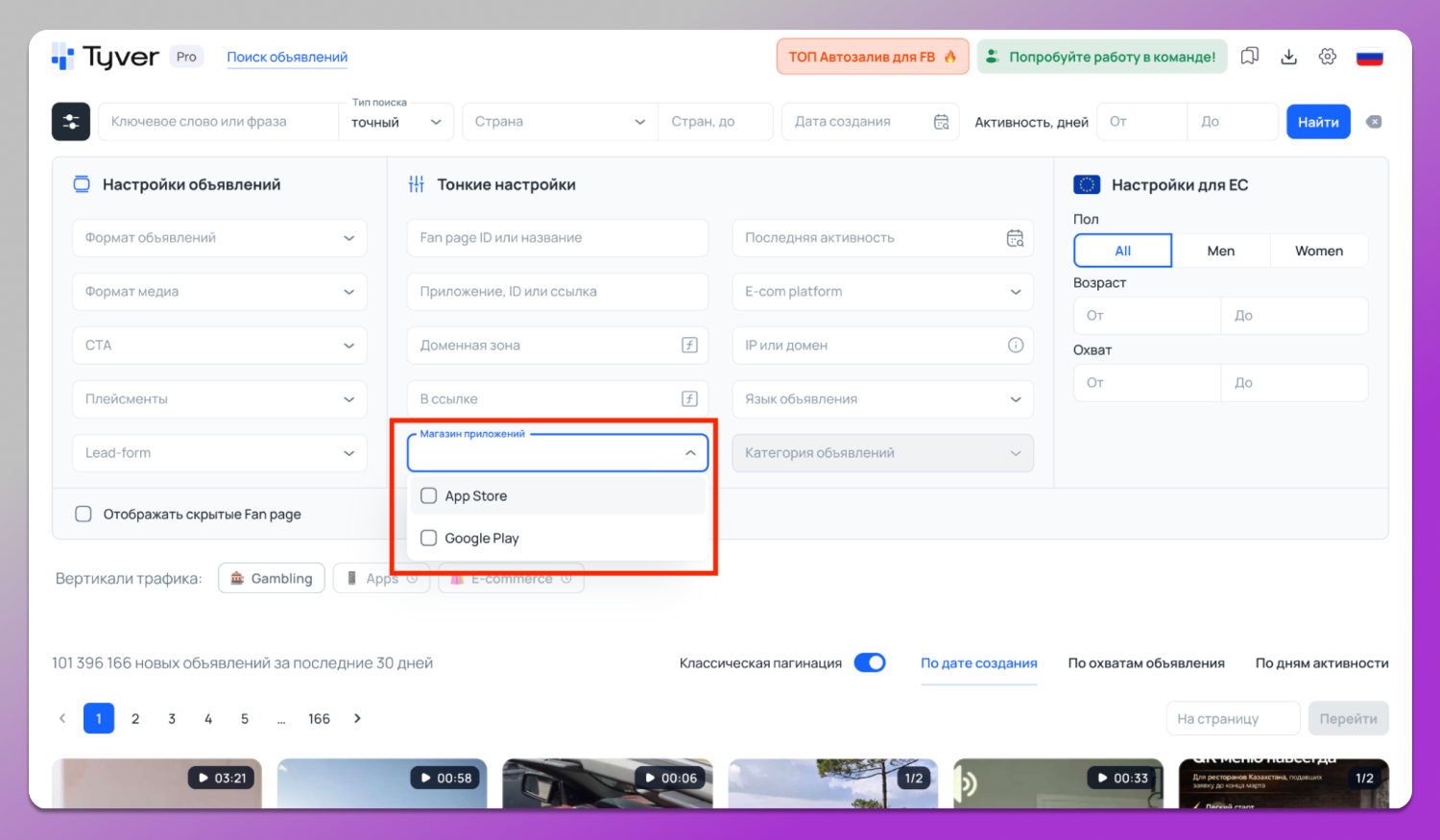Check the Google Play checkbox
Screen dimensions: 1440x840
428,538
